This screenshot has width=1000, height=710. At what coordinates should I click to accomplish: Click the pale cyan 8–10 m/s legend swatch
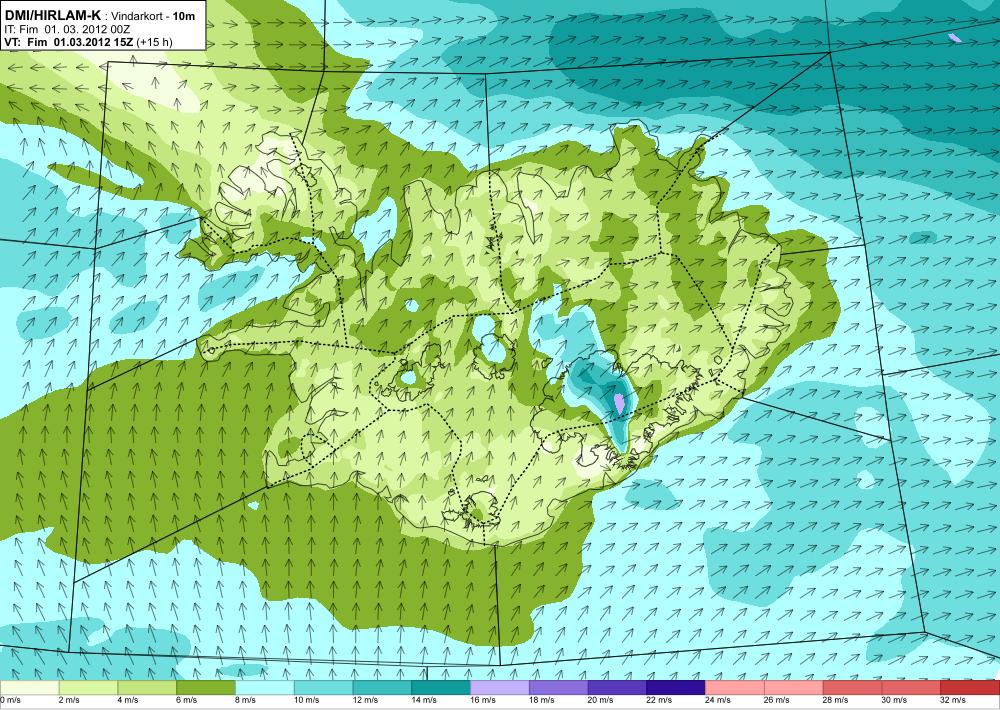(265, 688)
